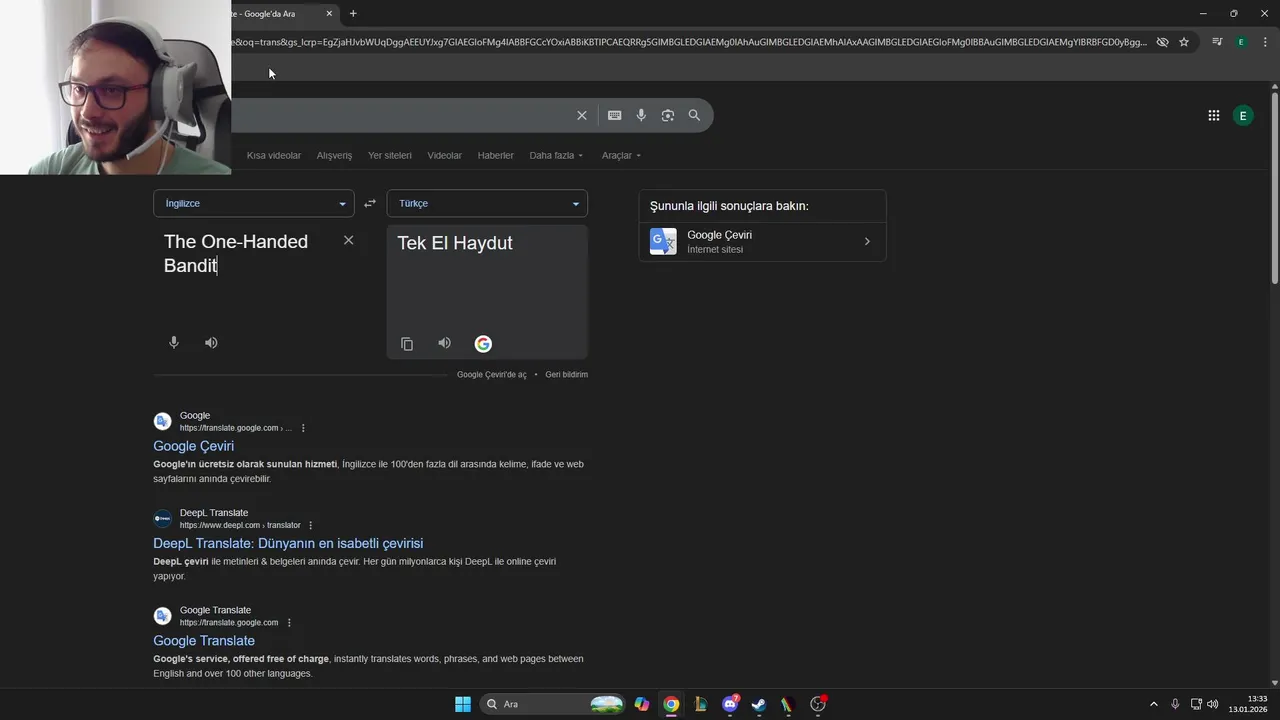Click the page vertical scrollbar

(1275, 188)
